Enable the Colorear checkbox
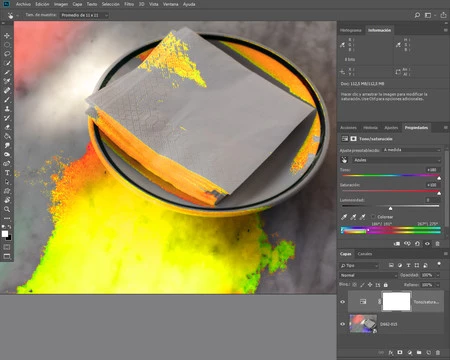The image size is (450, 360). click(x=373, y=217)
